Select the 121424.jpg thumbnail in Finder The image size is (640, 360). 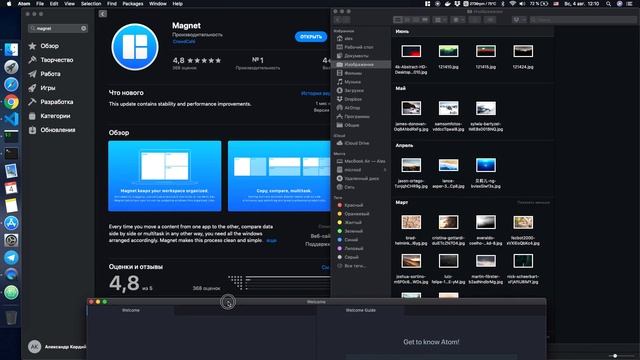pyautogui.click(x=523, y=51)
